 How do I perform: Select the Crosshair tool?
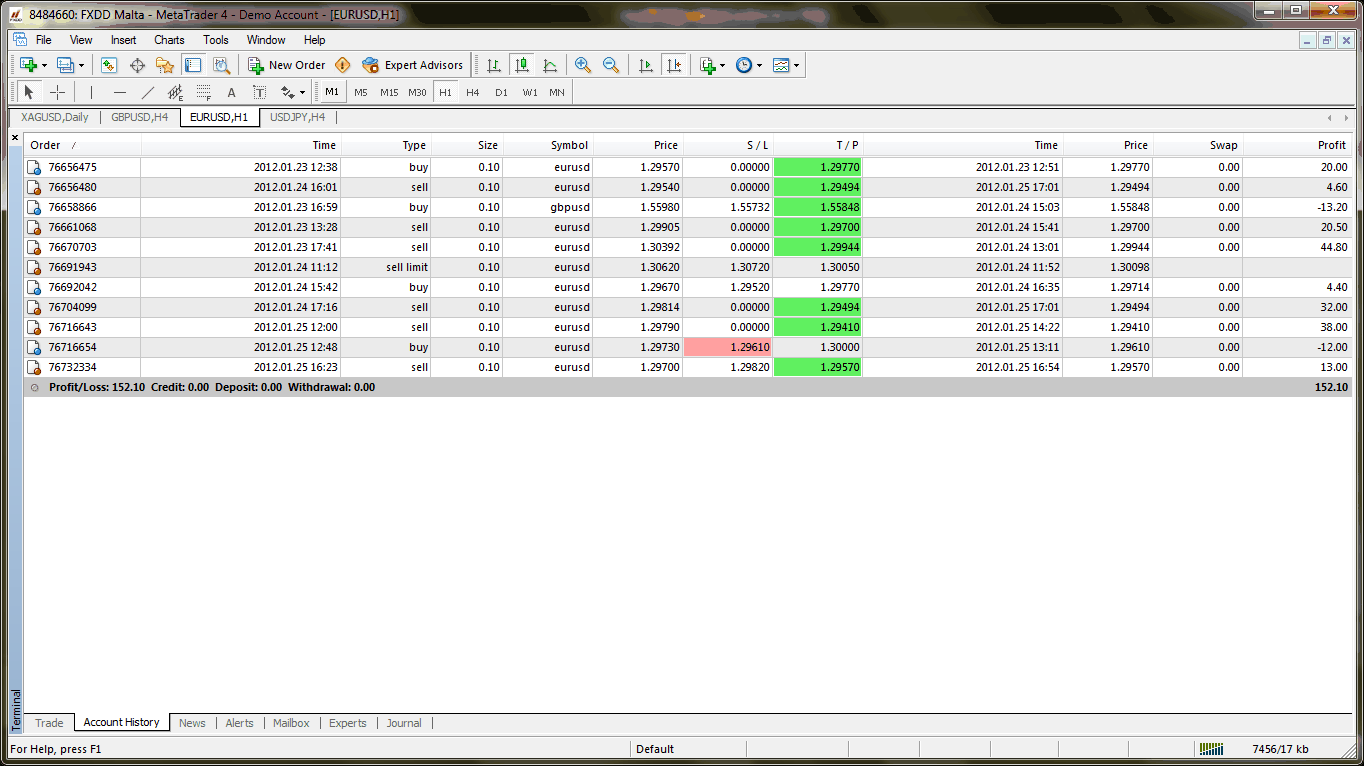pyautogui.click(x=57, y=92)
